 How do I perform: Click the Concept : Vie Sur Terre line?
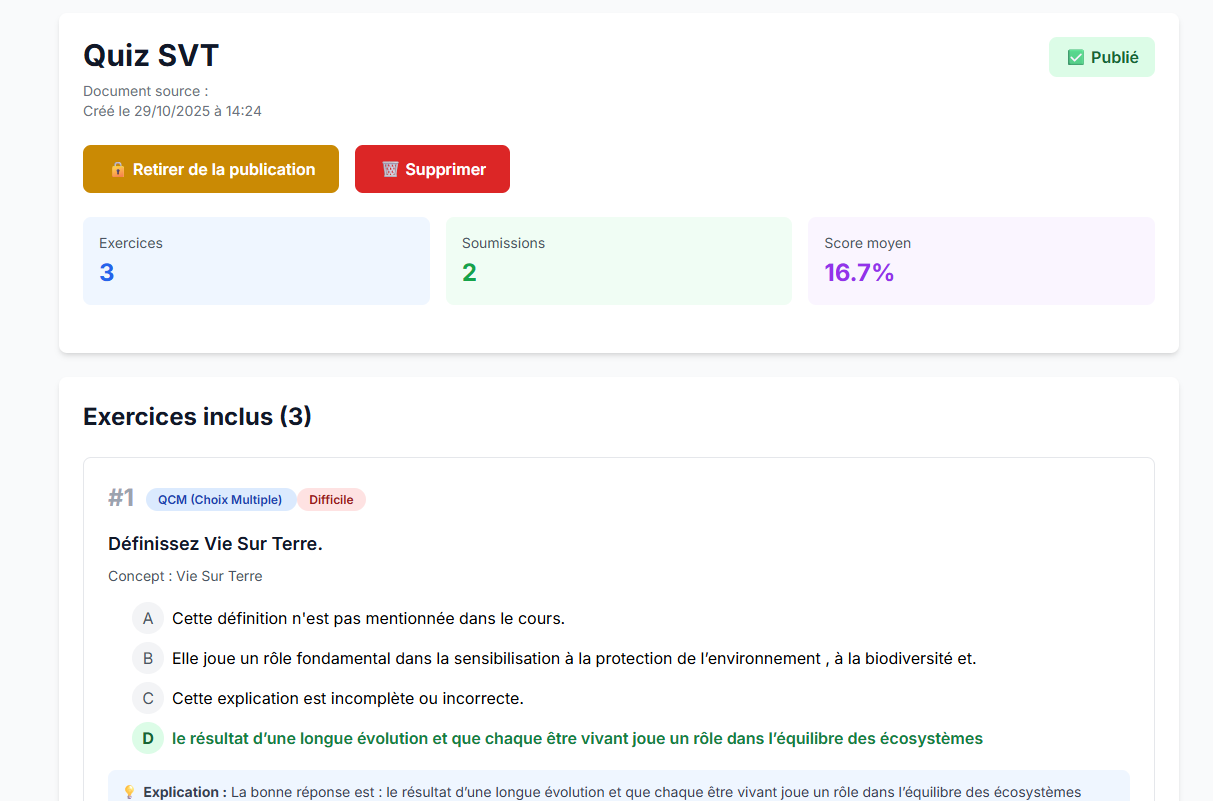(x=185, y=576)
